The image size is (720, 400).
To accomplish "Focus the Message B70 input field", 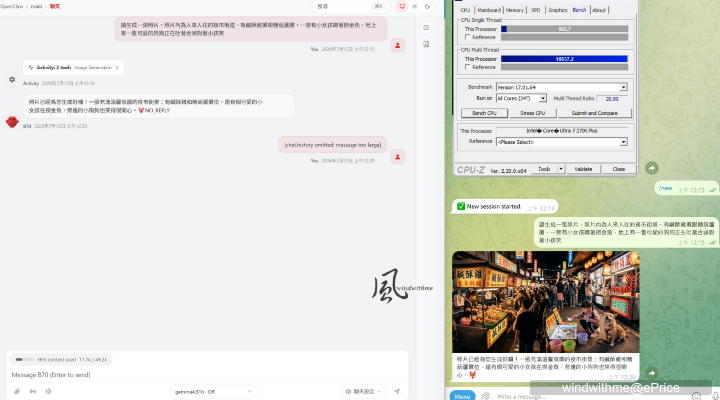I will click(207, 375).
